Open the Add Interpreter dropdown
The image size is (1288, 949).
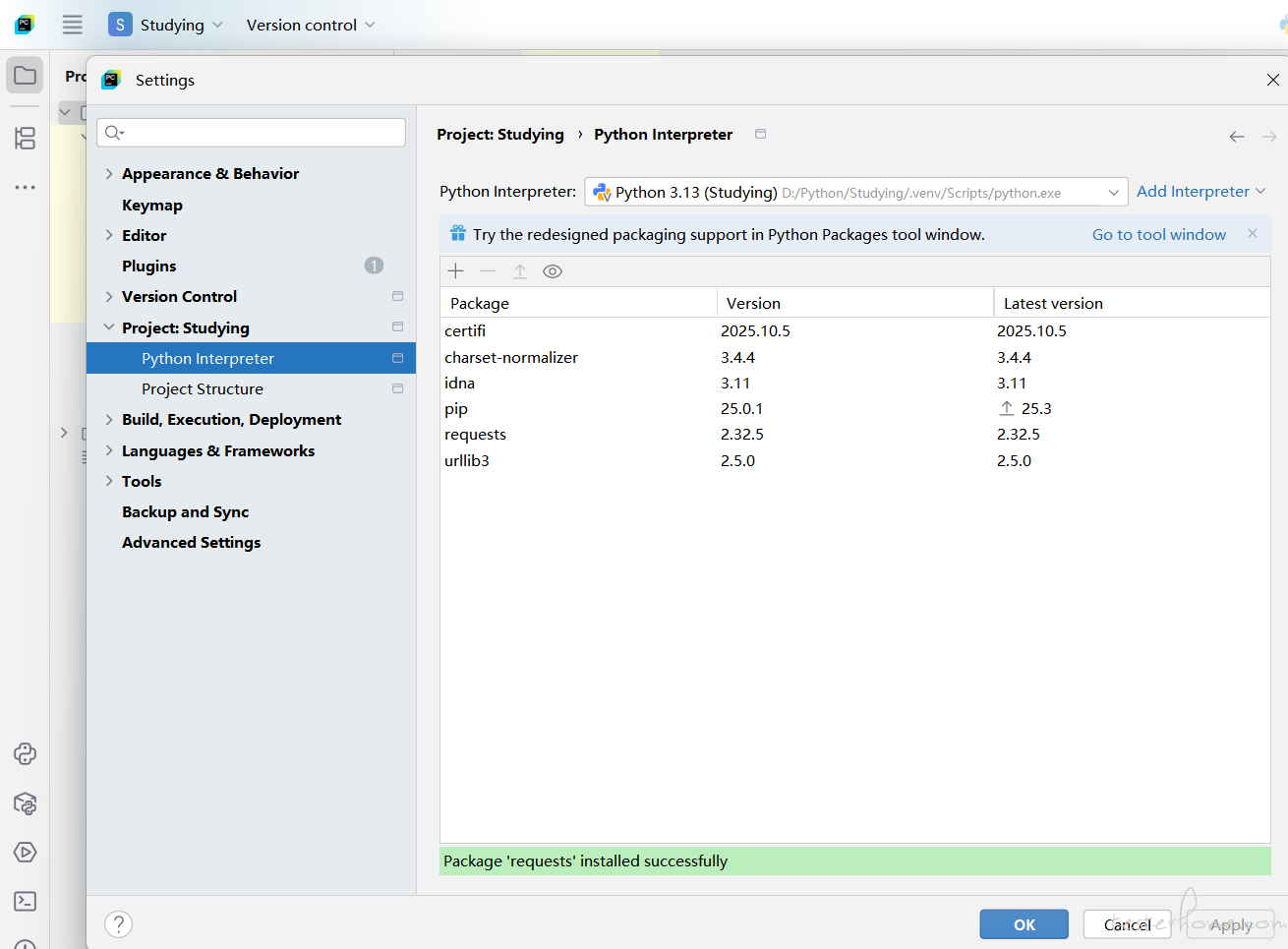tap(1200, 192)
